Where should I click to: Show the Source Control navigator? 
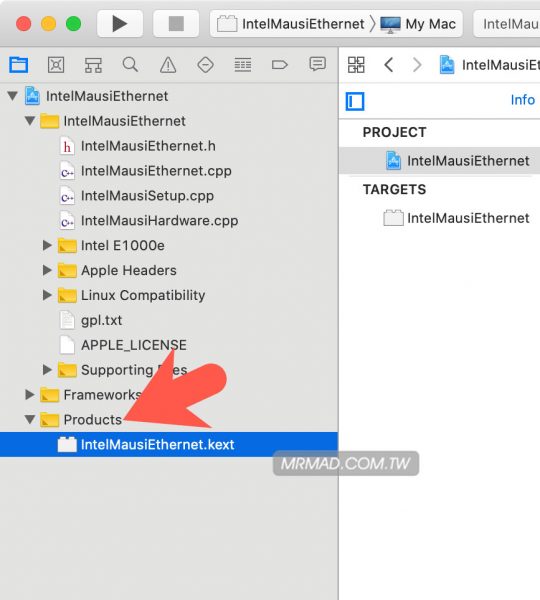(x=56, y=65)
